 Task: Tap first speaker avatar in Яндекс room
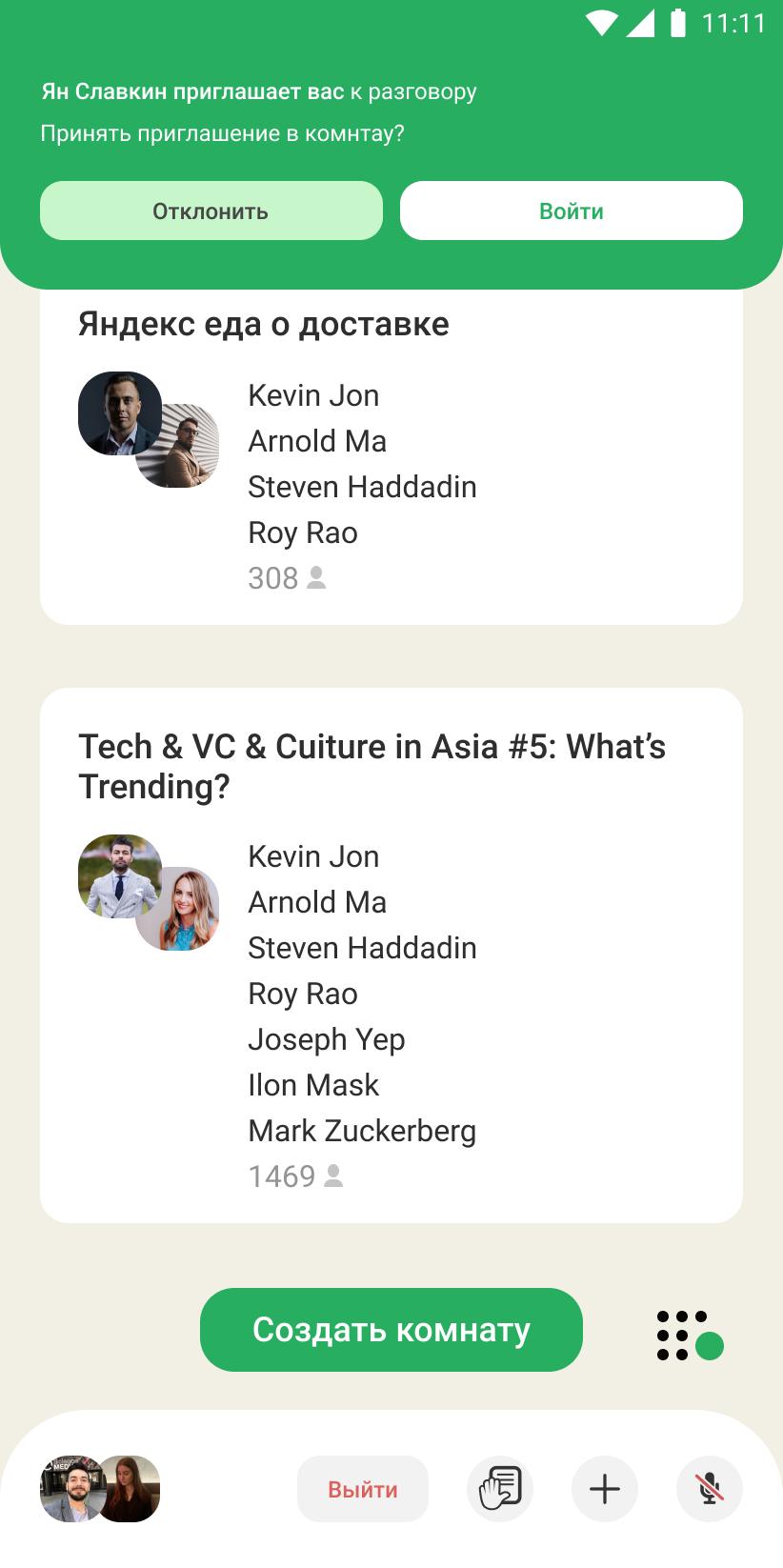[120, 413]
